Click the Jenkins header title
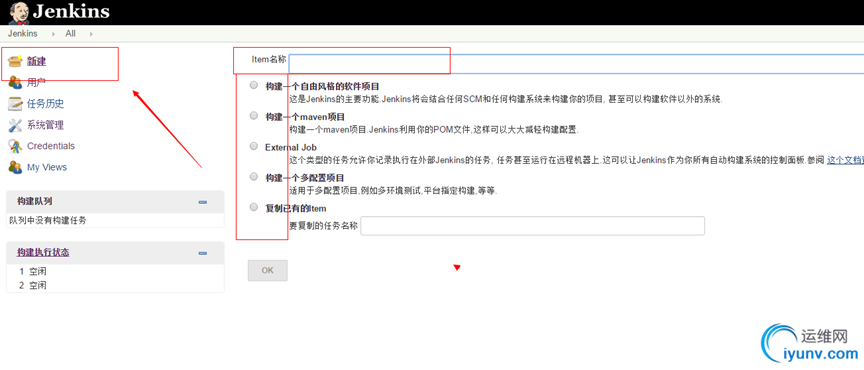Screen dimensions: 864x370 (x=71, y=12)
